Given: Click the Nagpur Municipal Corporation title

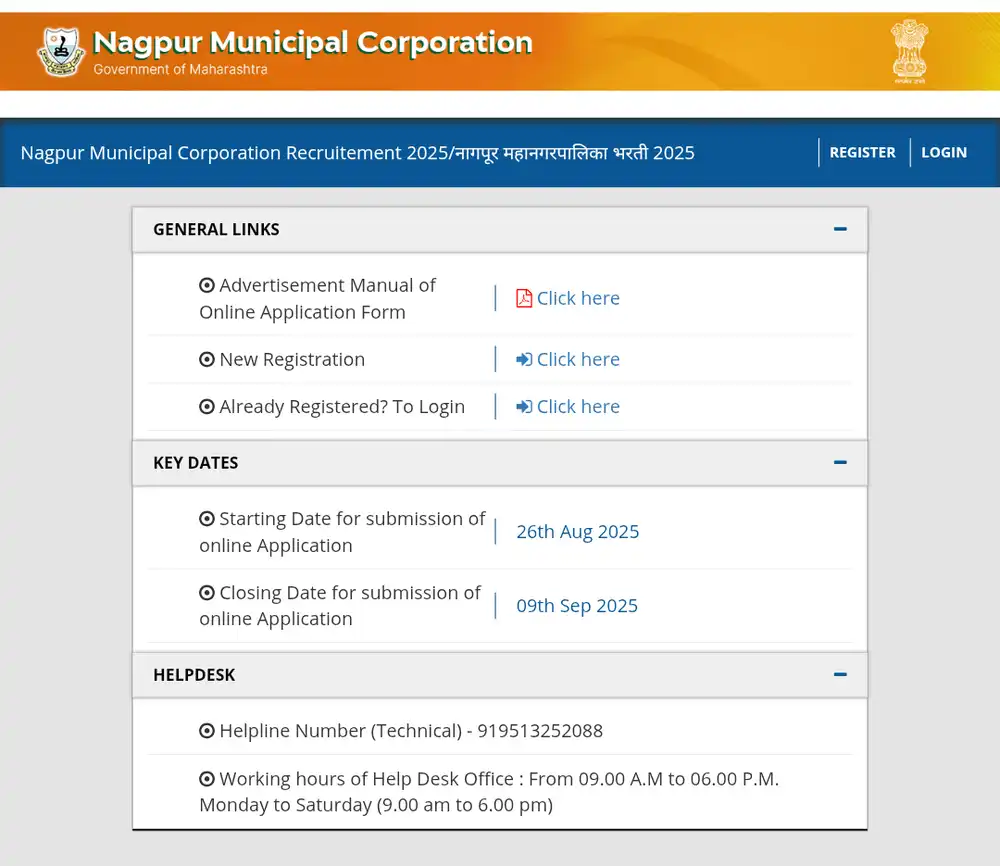Looking at the screenshot, I should pyautogui.click(x=312, y=43).
